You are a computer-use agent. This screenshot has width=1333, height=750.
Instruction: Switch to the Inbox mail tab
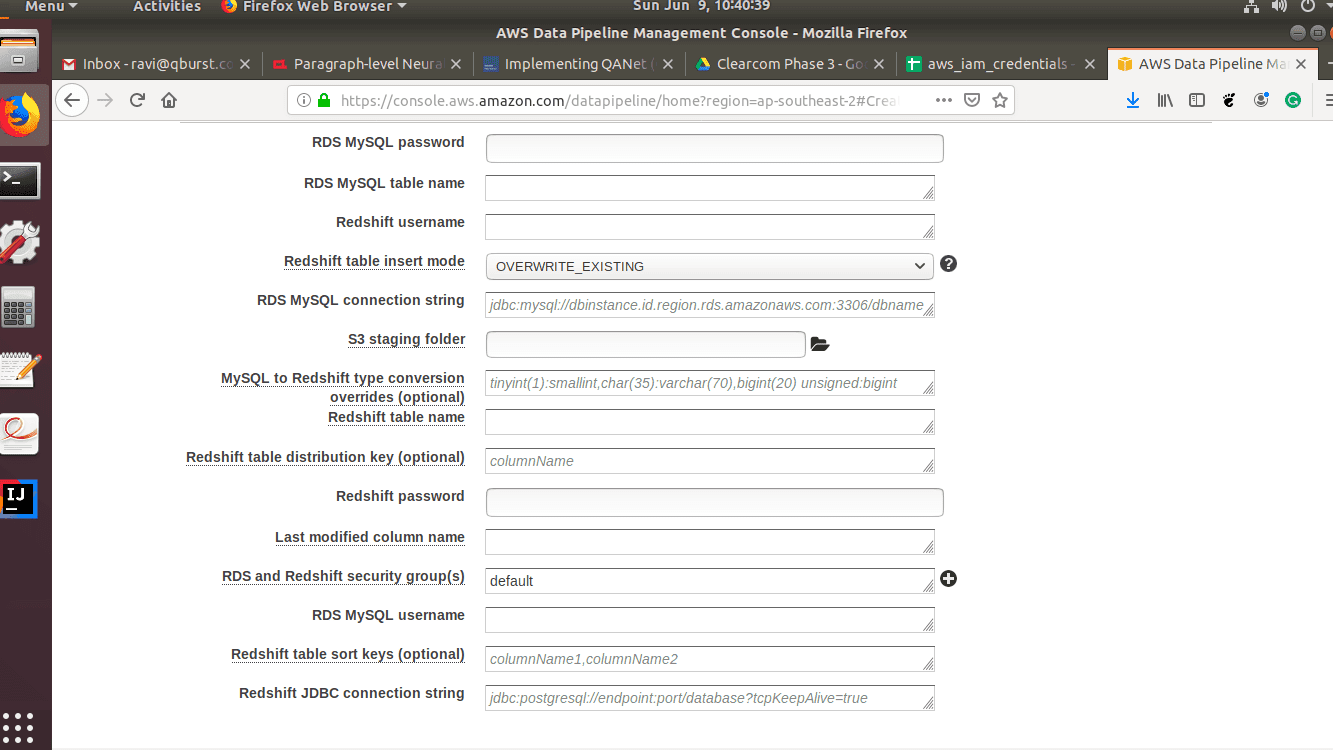click(157, 64)
